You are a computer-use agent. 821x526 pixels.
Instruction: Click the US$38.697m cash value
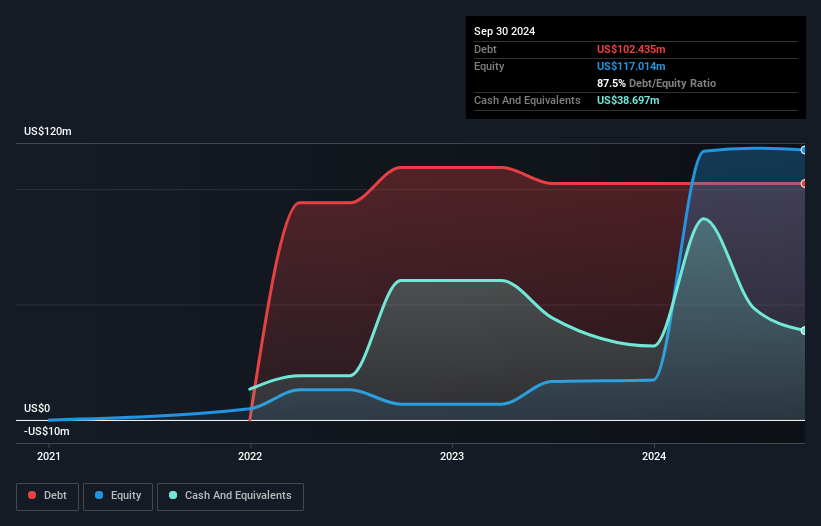(x=628, y=100)
